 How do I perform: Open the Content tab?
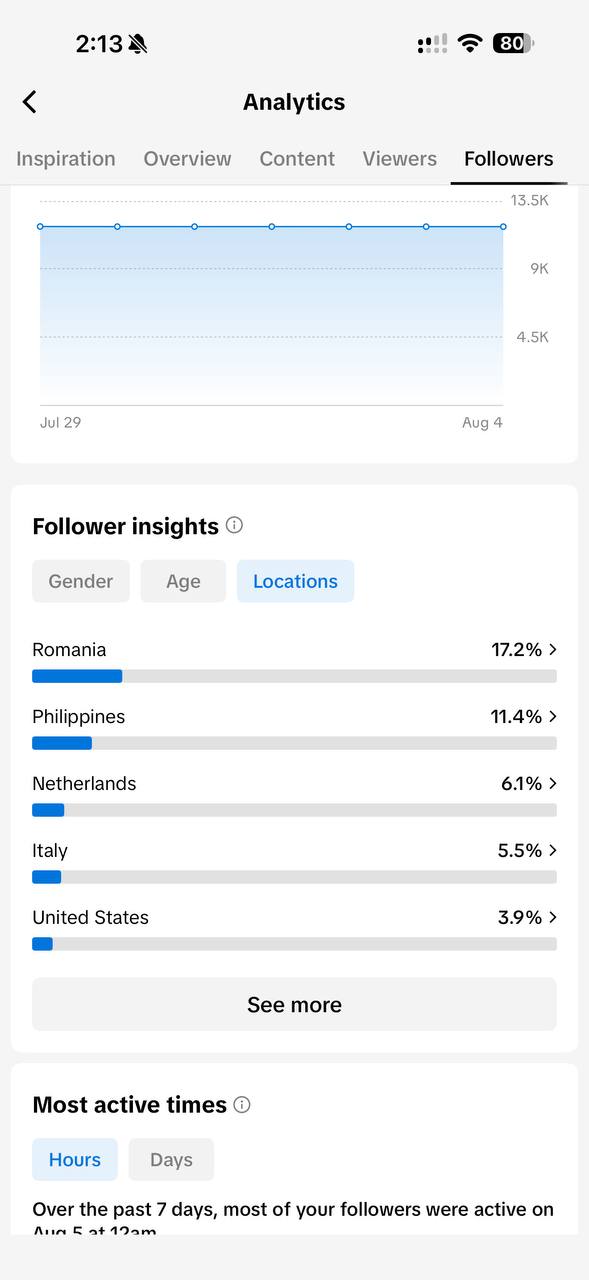pyautogui.click(x=297, y=159)
